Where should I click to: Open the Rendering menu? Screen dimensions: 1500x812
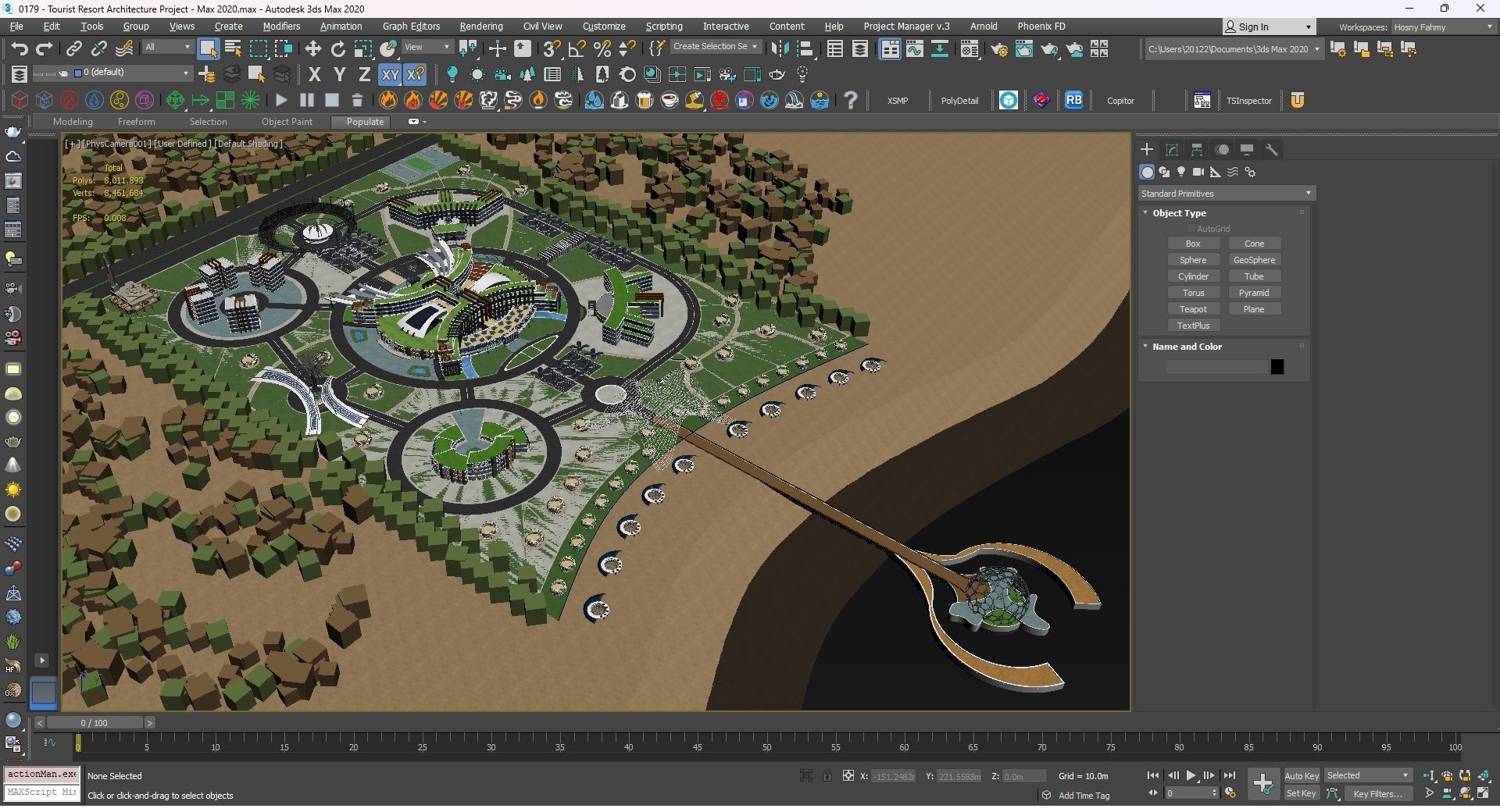pos(480,26)
